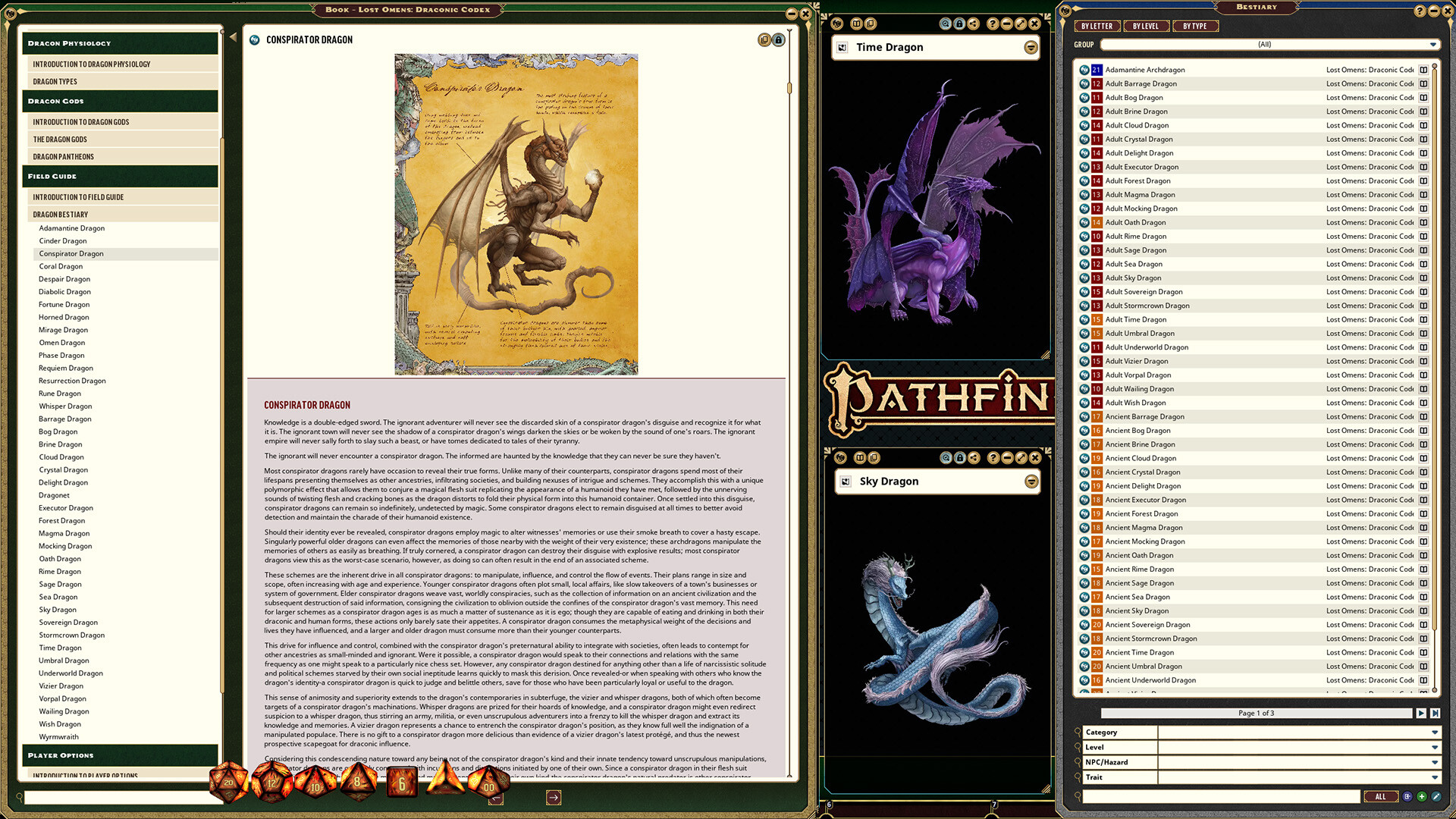The width and height of the screenshot is (1456, 819).
Task: Click the share icon on the Time Dragon window
Action: pyautogui.click(x=974, y=24)
